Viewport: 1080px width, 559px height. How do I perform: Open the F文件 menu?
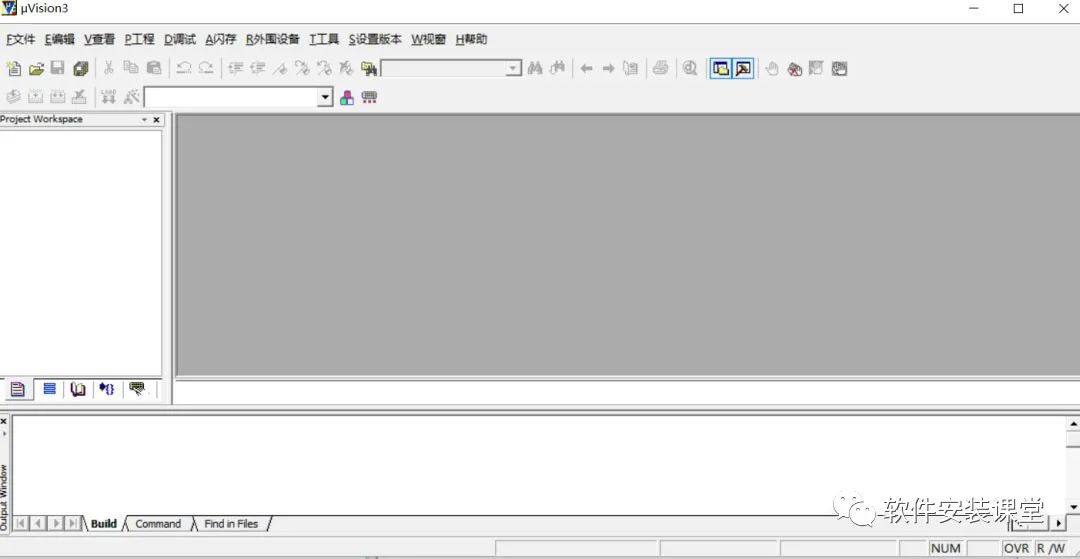click(21, 39)
